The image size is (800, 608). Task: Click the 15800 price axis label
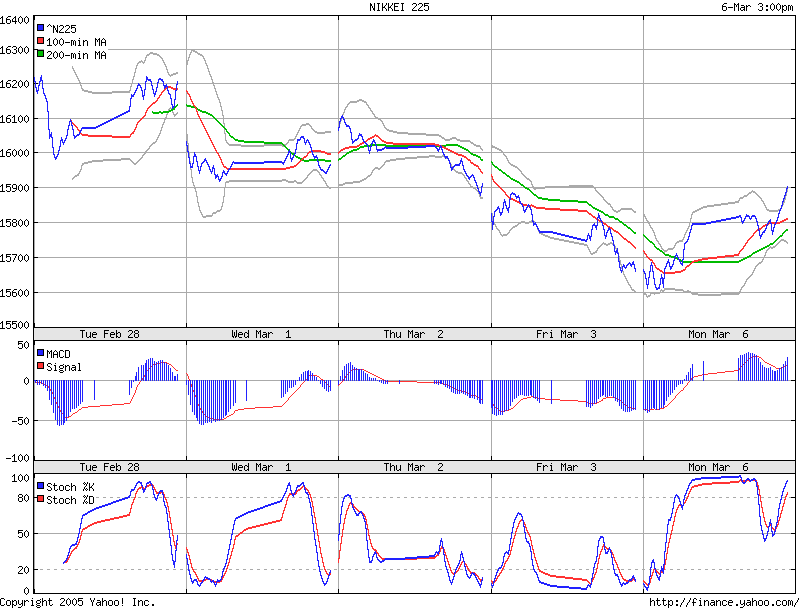tap(15, 223)
